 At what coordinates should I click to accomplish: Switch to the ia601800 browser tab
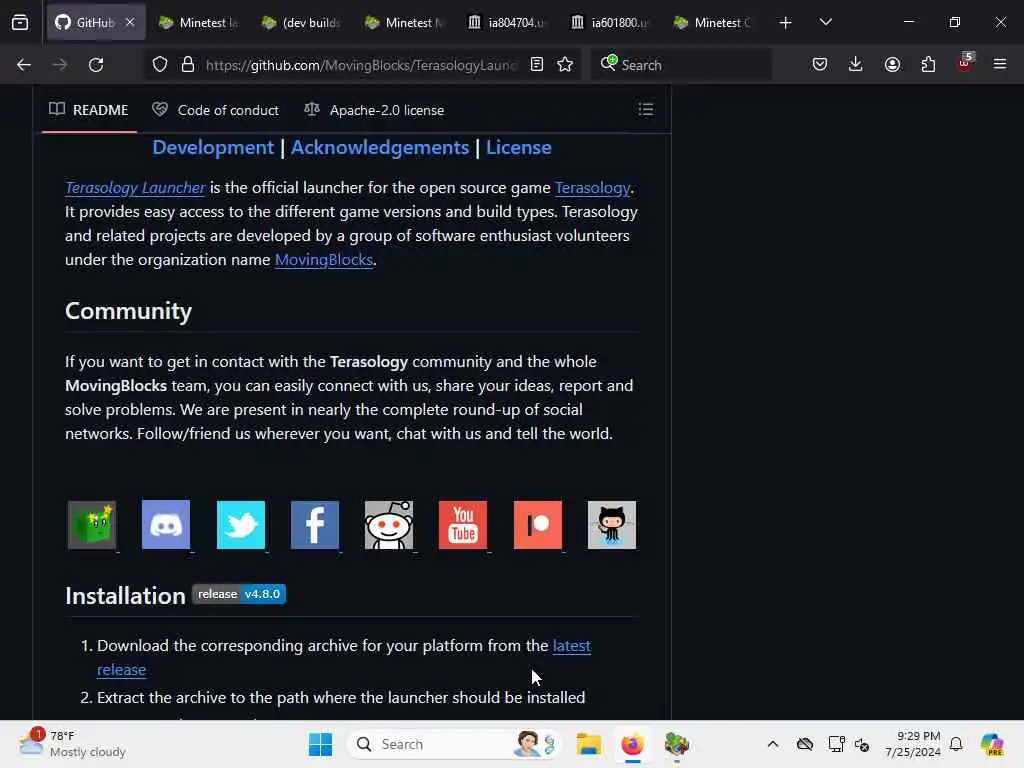(611, 23)
